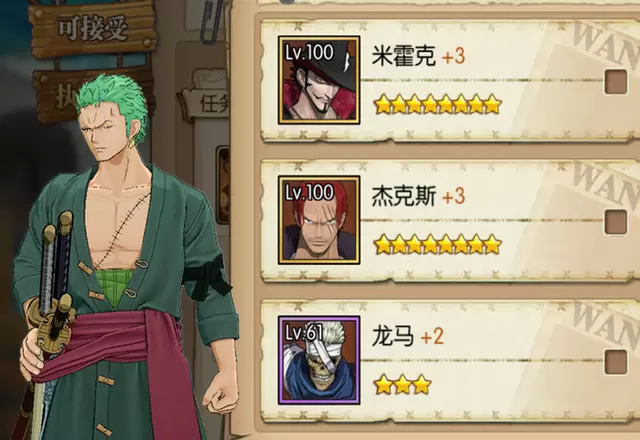Select the red-haired 杰克斯 portrait
Image resolution: width=640 pixels, height=440 pixels.
[x=319, y=220]
